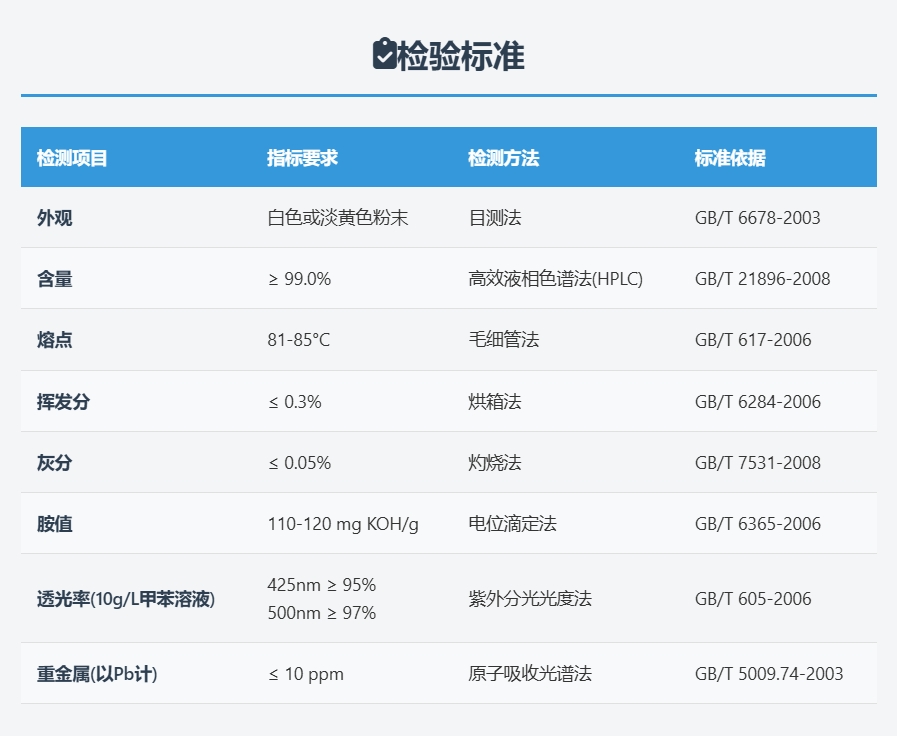
Task: Select the 外观 row label
Action: coord(54,218)
